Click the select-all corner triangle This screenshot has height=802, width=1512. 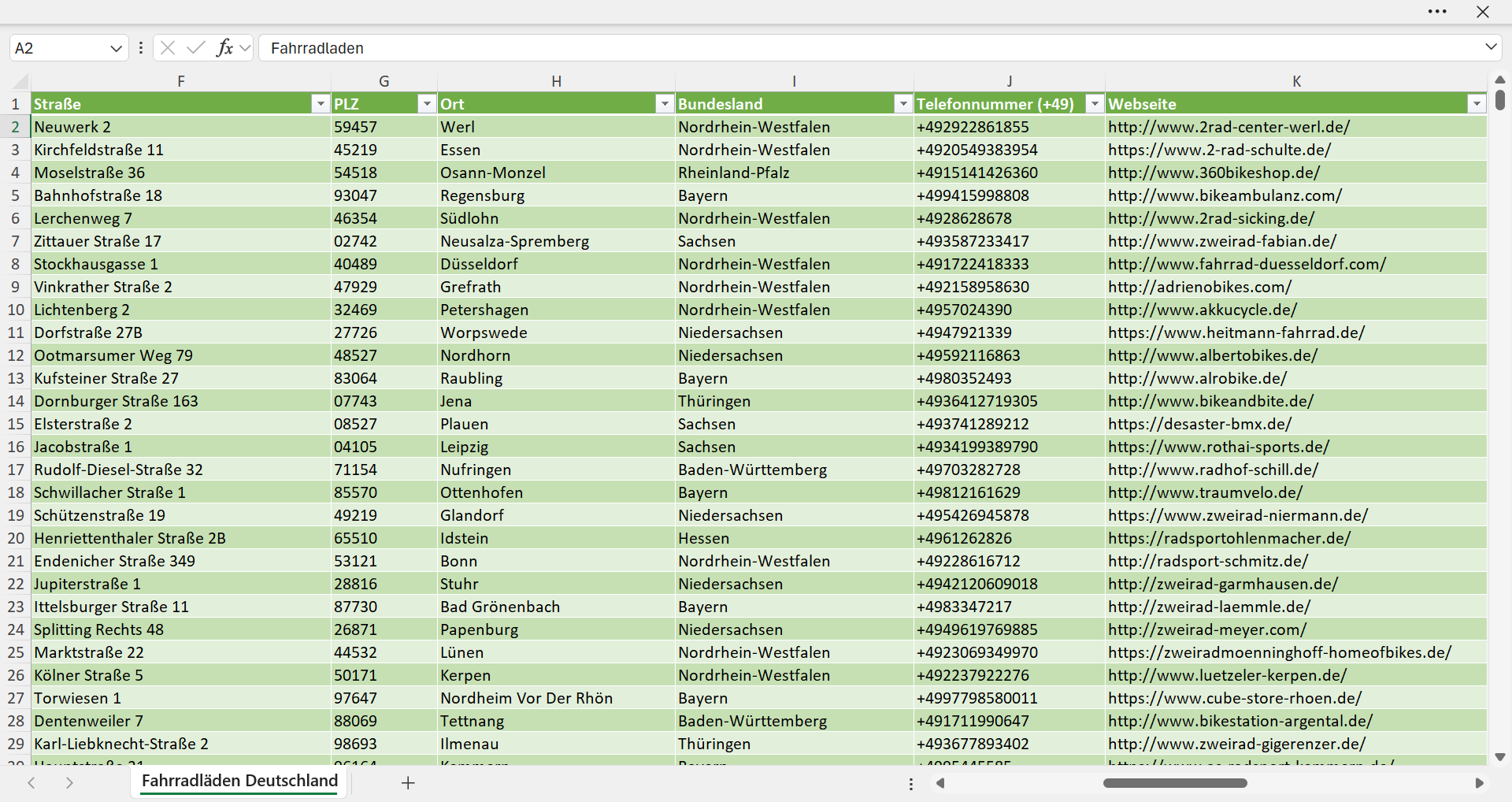[x=21, y=81]
